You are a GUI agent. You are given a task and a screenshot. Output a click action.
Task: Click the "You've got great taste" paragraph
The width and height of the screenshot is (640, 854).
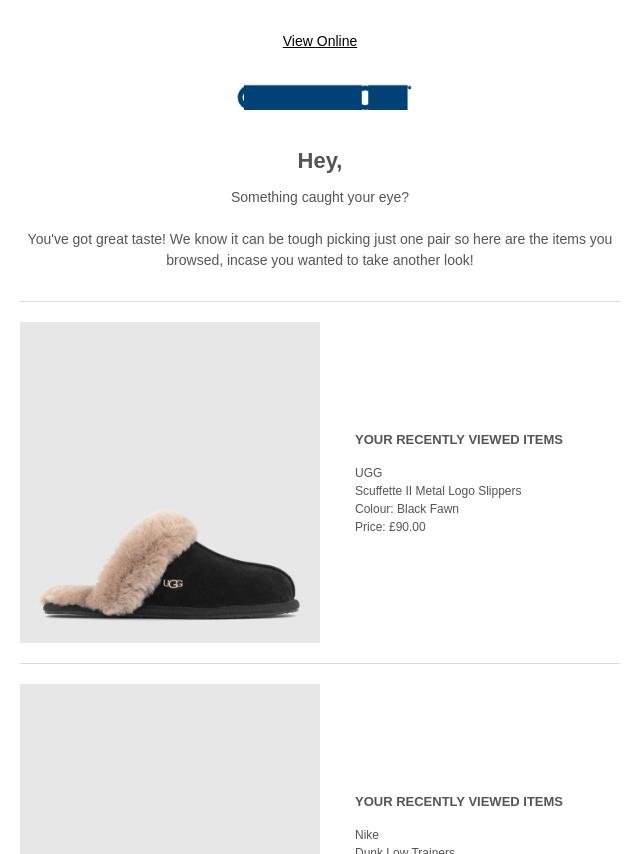320,249
